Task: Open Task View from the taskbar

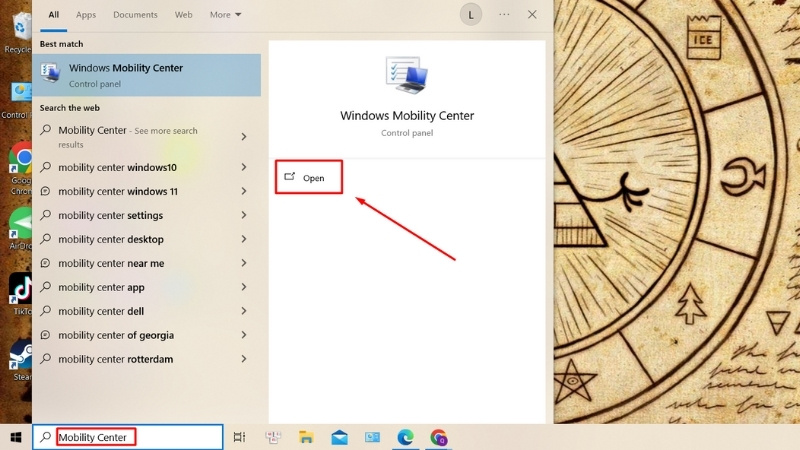Action: point(239,437)
